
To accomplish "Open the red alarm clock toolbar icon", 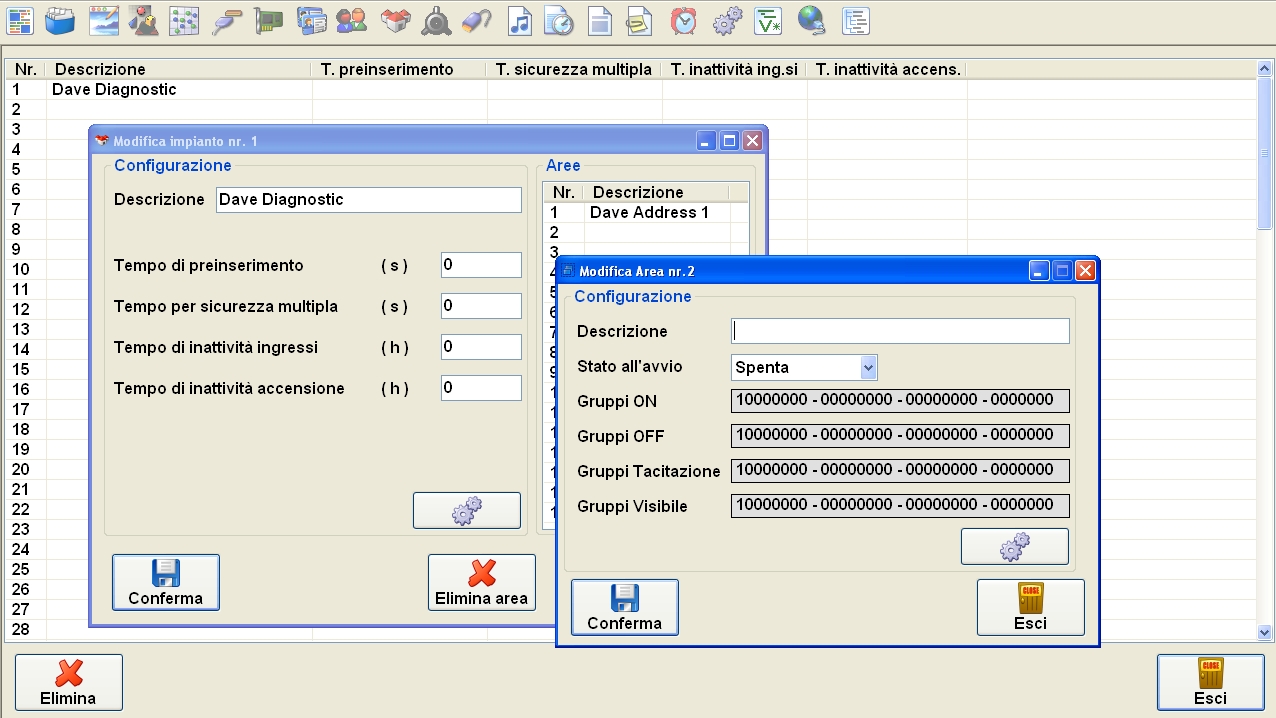I will [684, 21].
